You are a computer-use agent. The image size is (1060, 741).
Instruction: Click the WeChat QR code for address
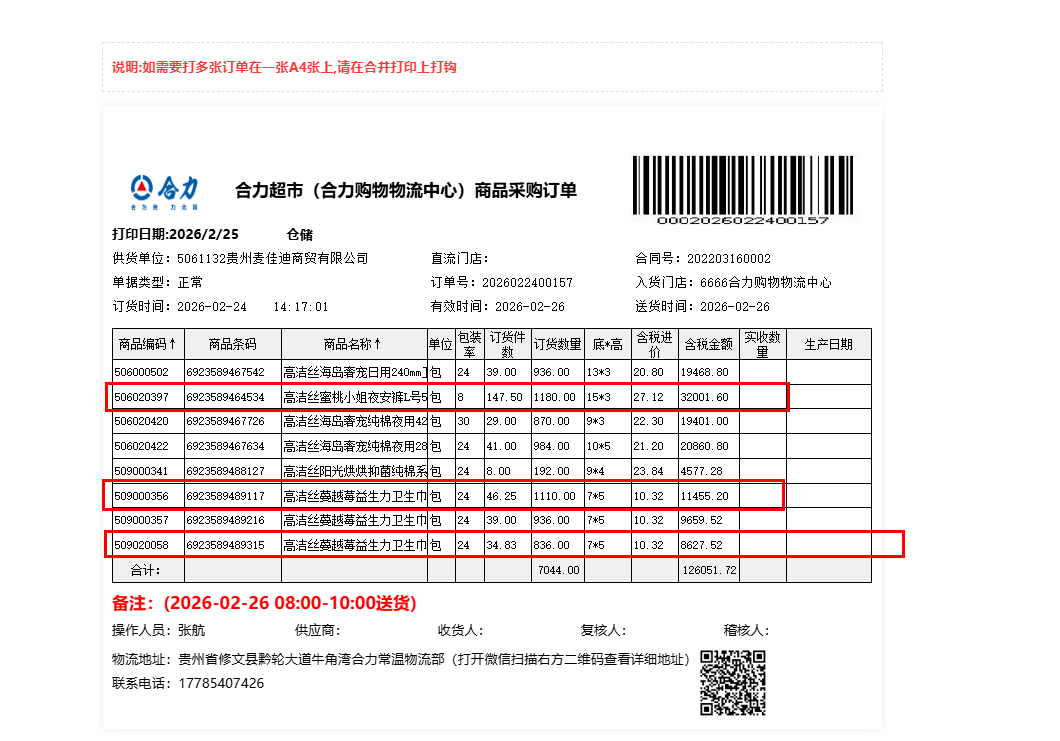coord(732,682)
